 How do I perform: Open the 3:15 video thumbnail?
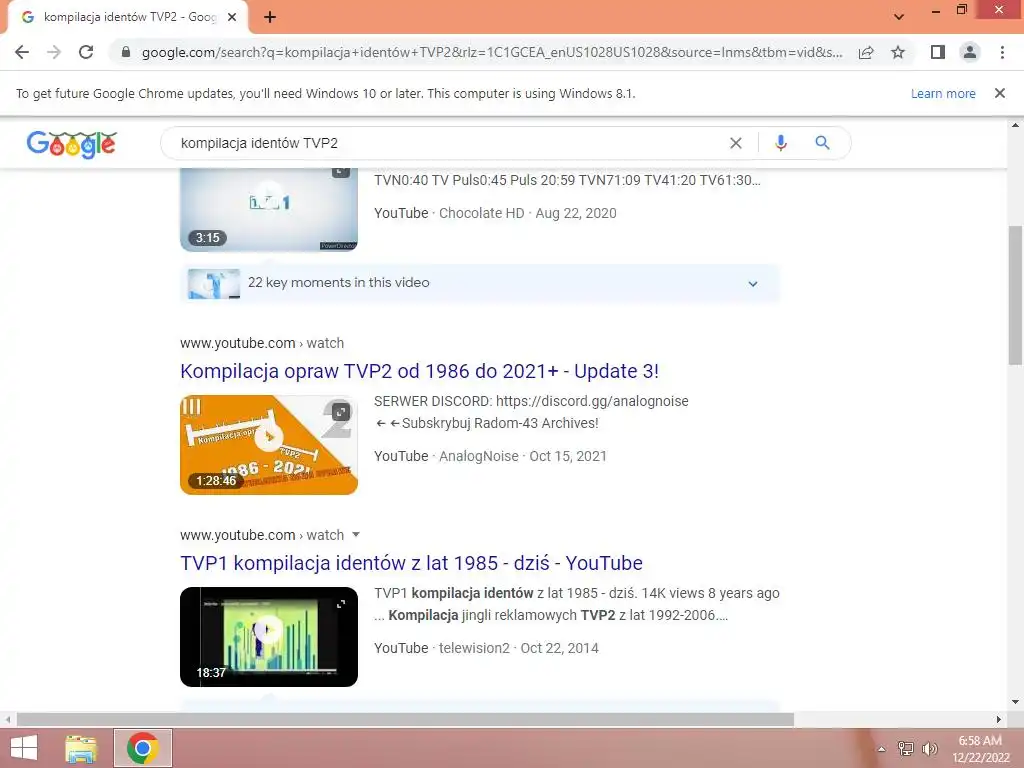coord(269,210)
